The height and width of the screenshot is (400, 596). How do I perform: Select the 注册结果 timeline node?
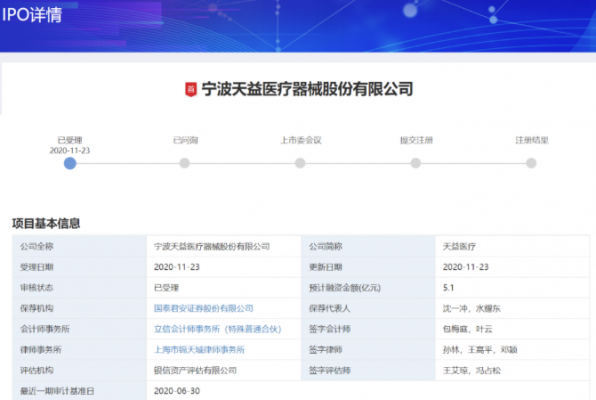pos(531,163)
